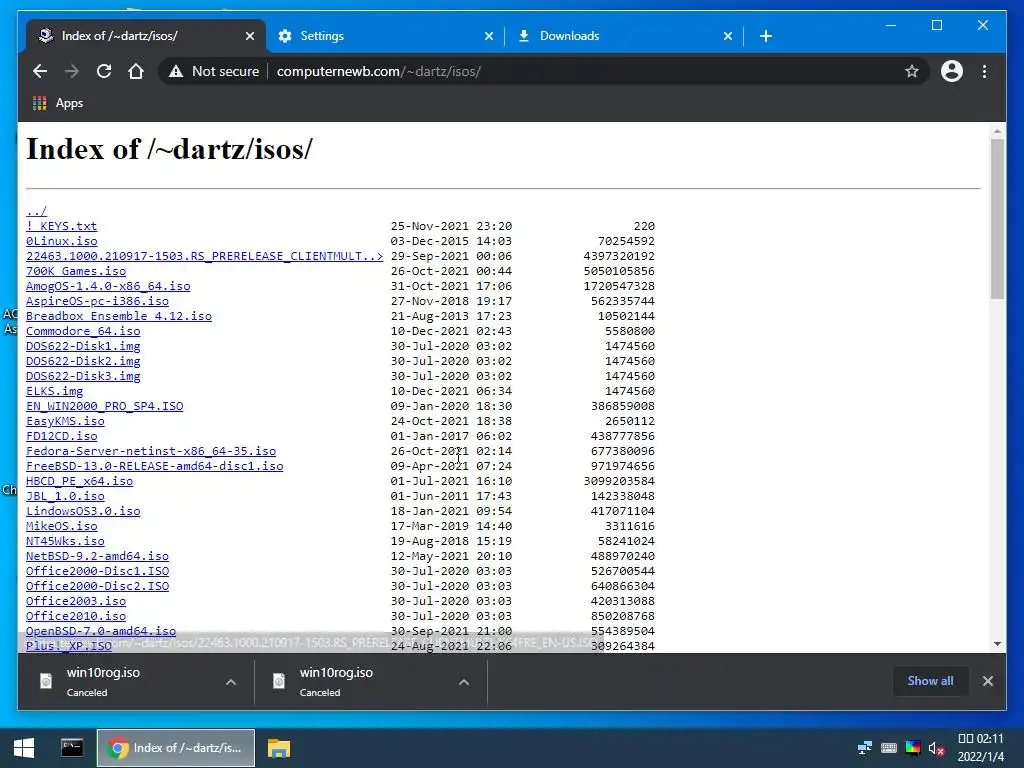The image size is (1024, 768).
Task: Switch to the Downloads tab
Action: pyautogui.click(x=624, y=36)
